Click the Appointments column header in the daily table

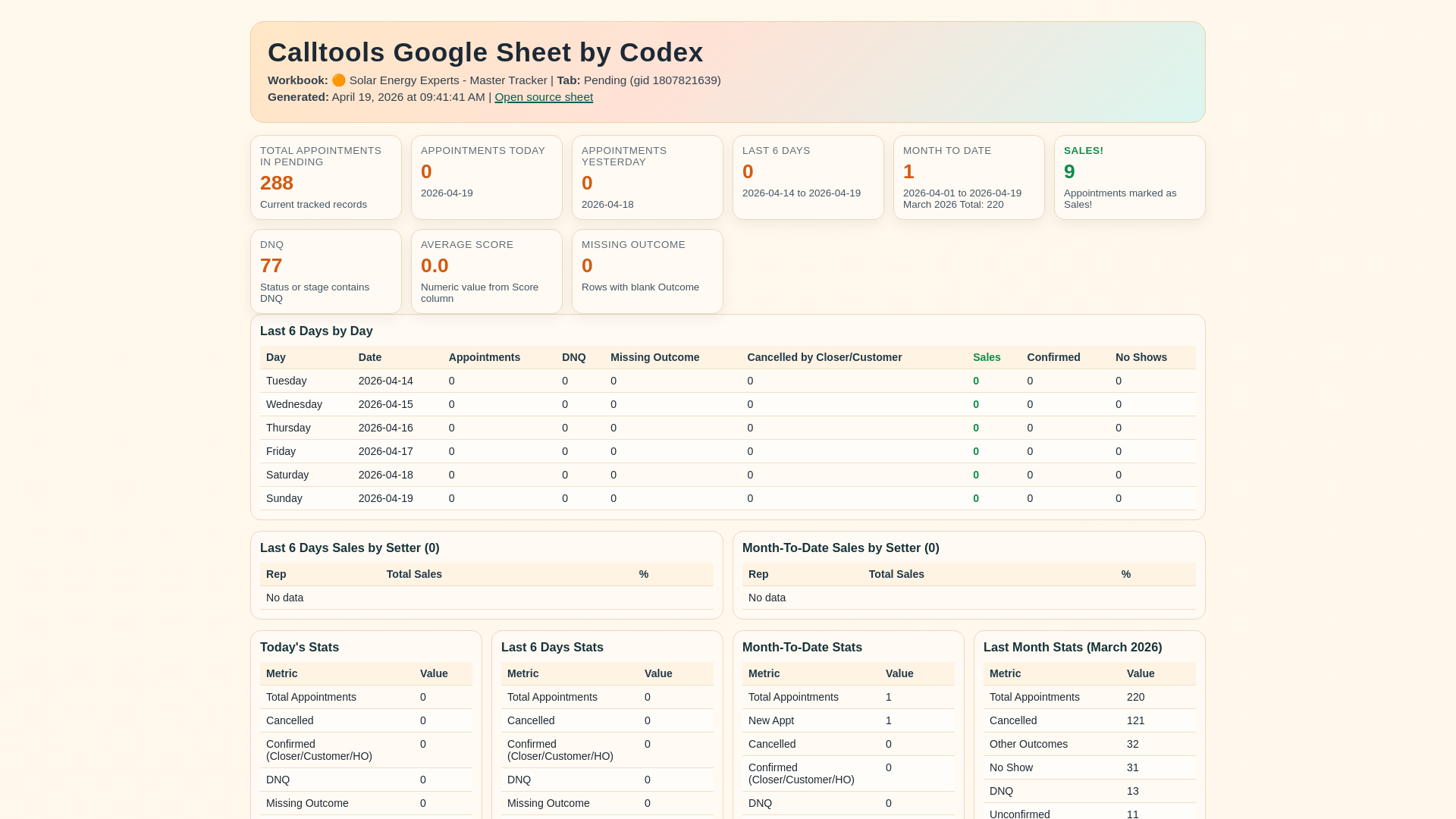(x=485, y=357)
